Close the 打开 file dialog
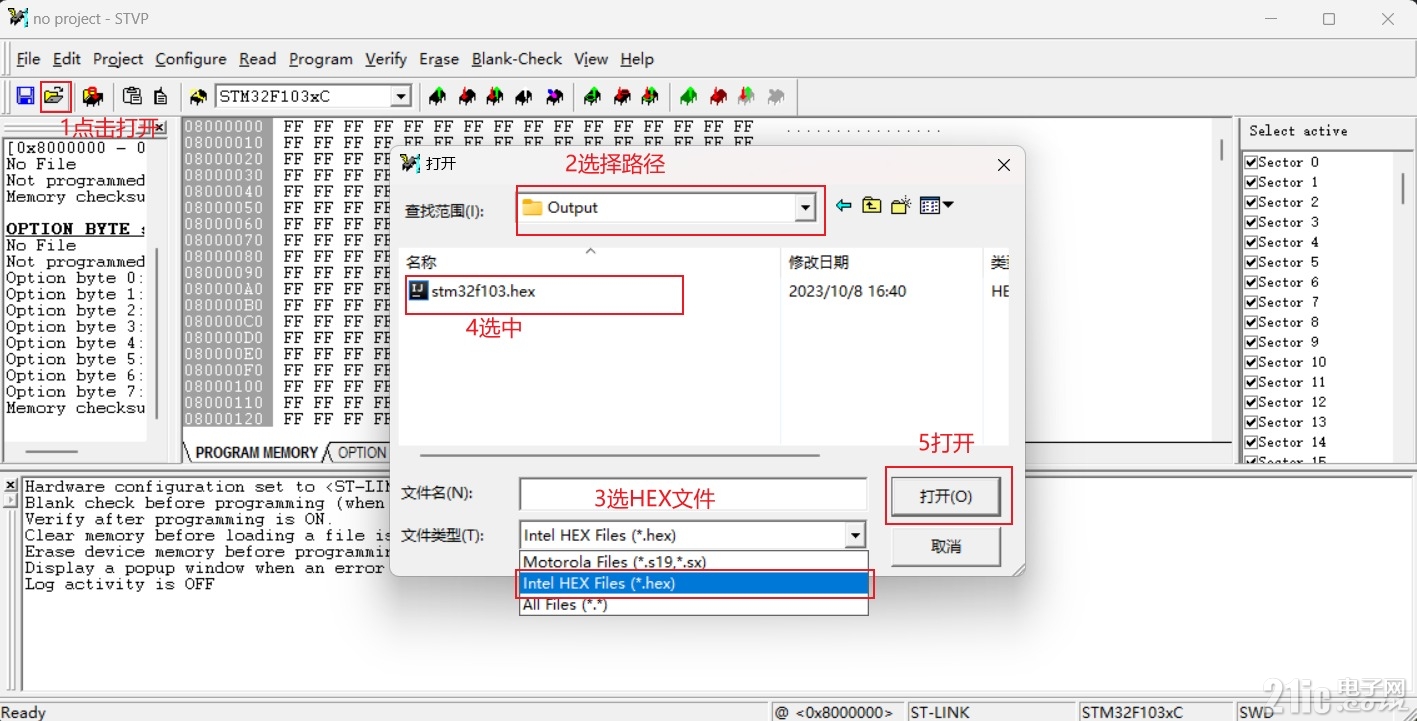The width and height of the screenshot is (1417, 721). pos(1004,165)
